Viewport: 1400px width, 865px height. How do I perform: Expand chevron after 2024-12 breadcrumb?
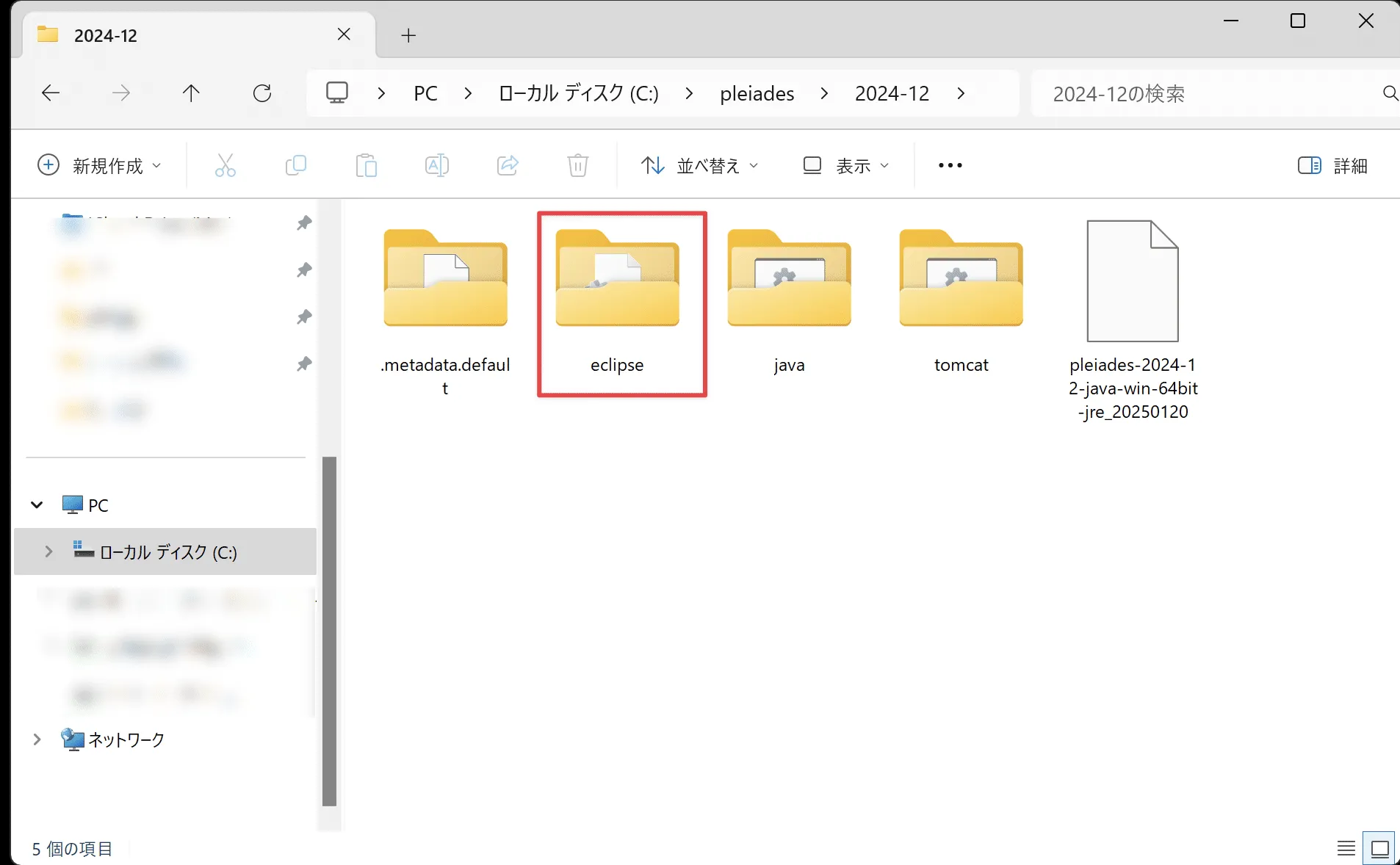pos(961,93)
